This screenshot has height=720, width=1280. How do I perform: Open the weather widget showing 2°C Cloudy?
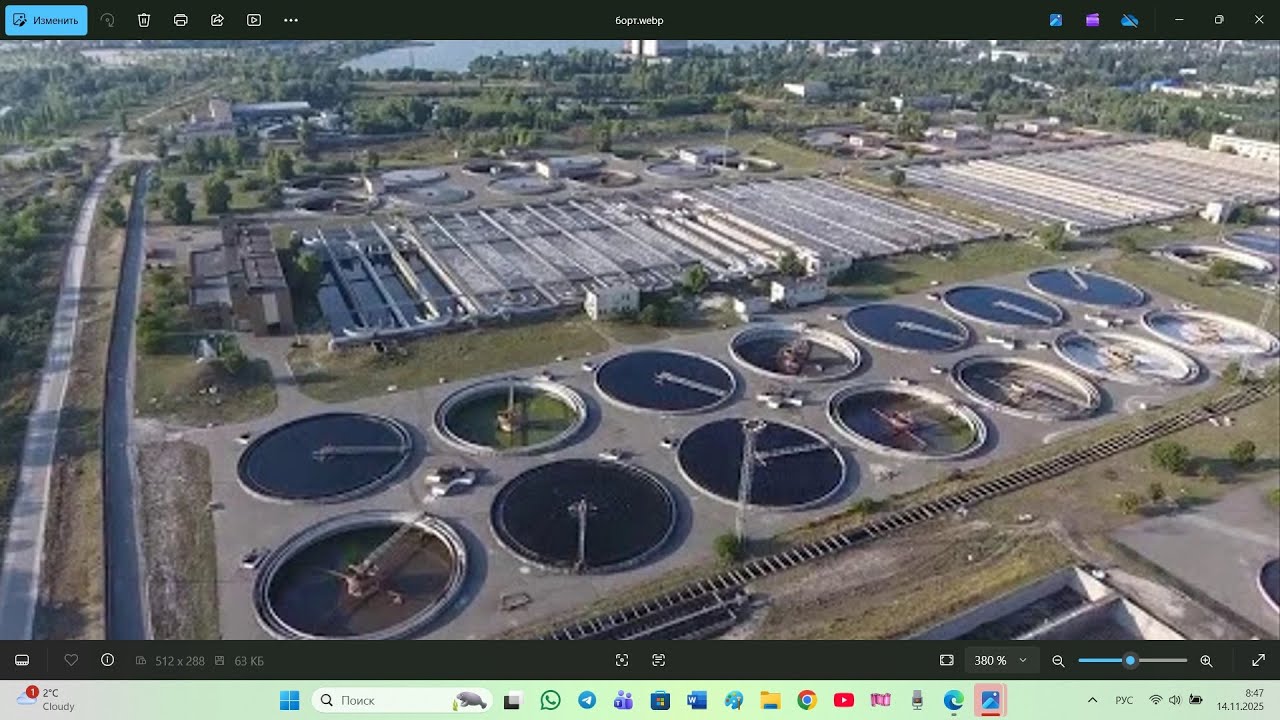click(46, 700)
